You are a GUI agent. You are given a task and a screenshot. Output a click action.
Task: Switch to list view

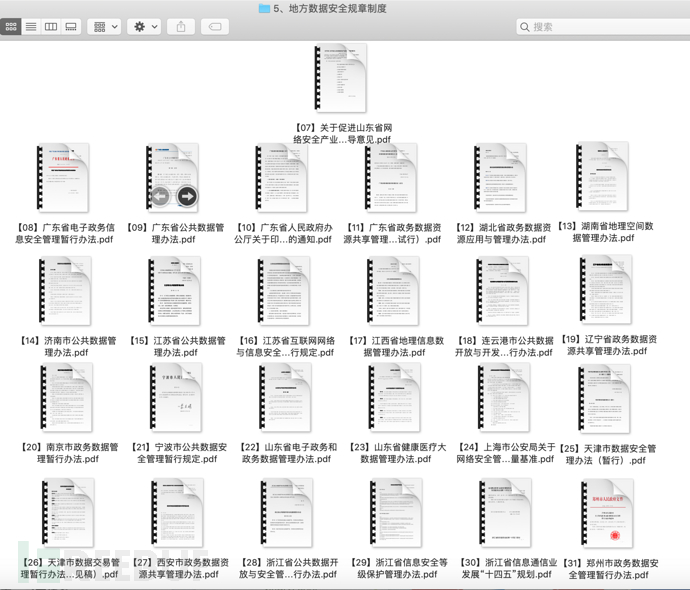click(x=31, y=27)
